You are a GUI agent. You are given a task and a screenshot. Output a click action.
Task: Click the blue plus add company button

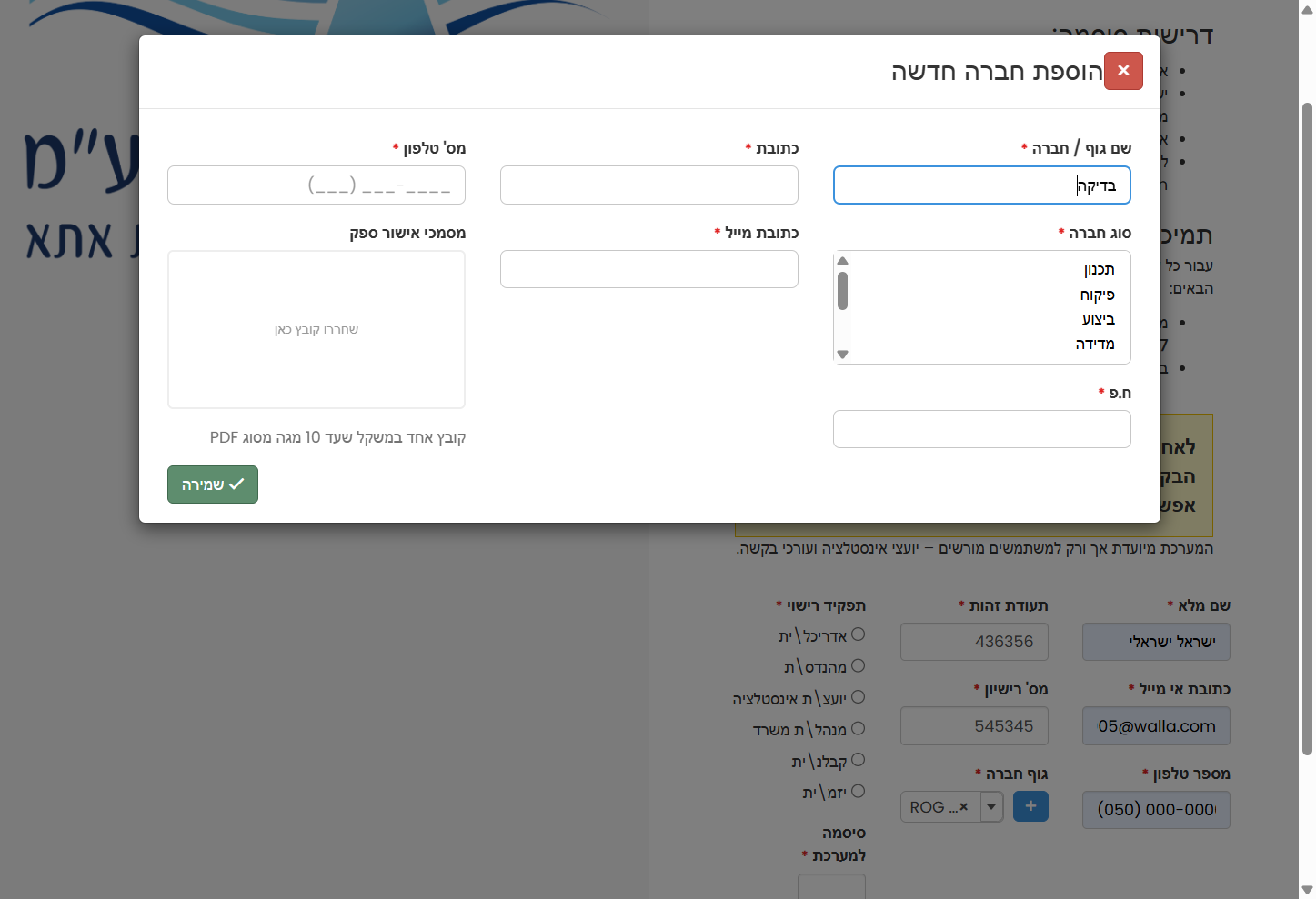point(1030,806)
